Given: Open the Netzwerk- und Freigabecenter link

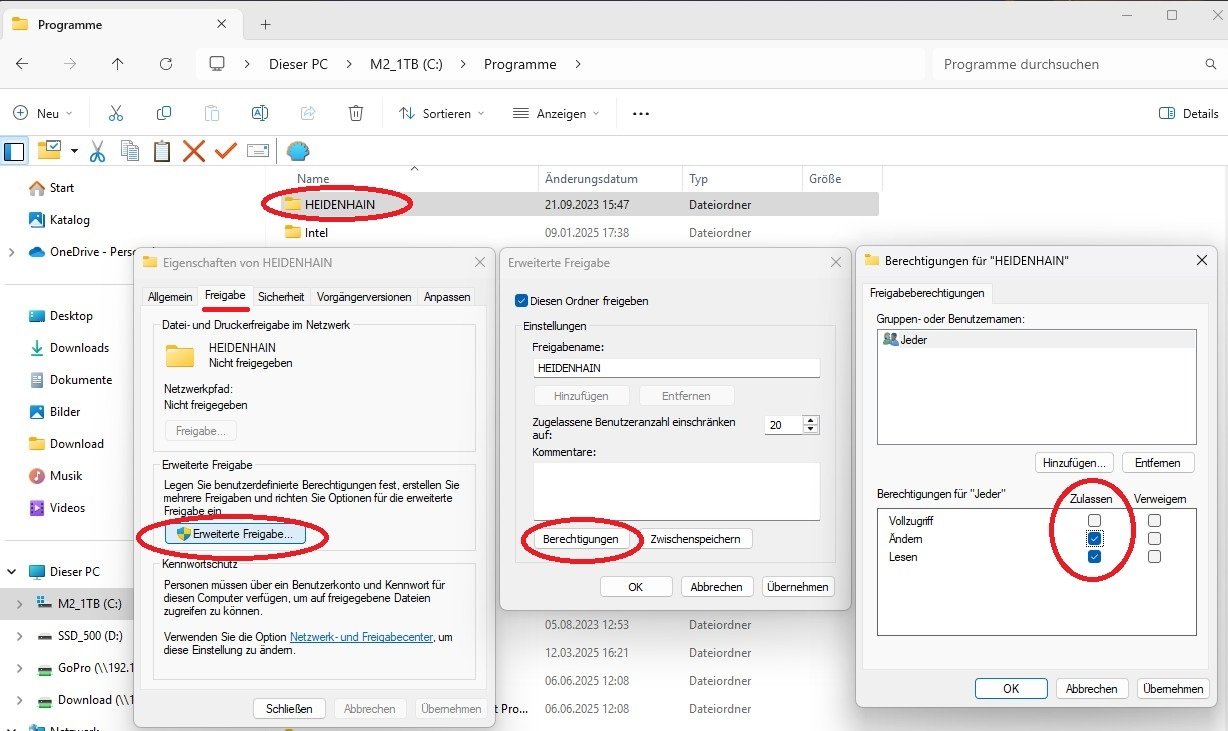Looking at the screenshot, I should (363, 637).
